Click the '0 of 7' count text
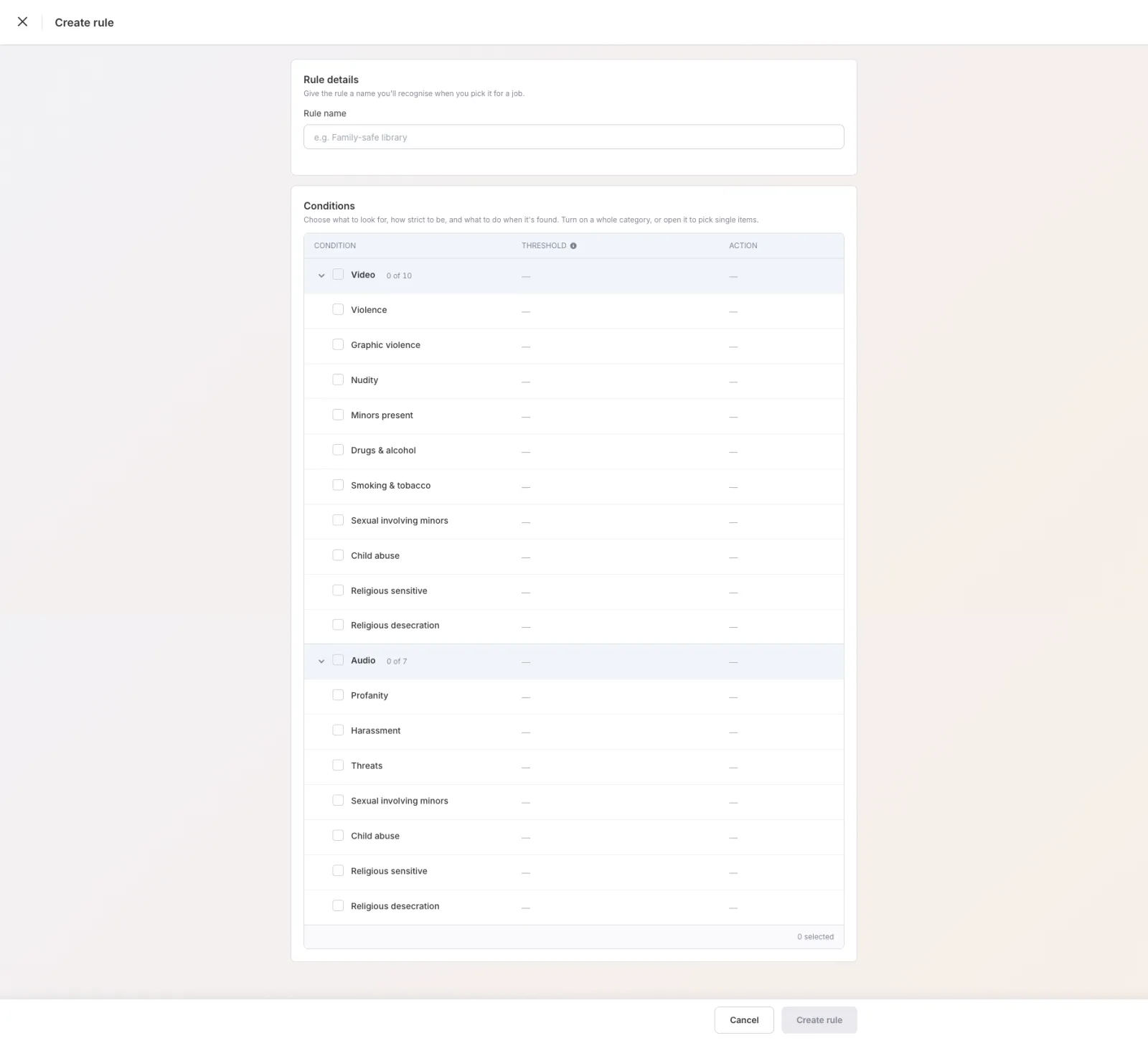Image resolution: width=1148 pixels, height=1041 pixels. pos(397,661)
